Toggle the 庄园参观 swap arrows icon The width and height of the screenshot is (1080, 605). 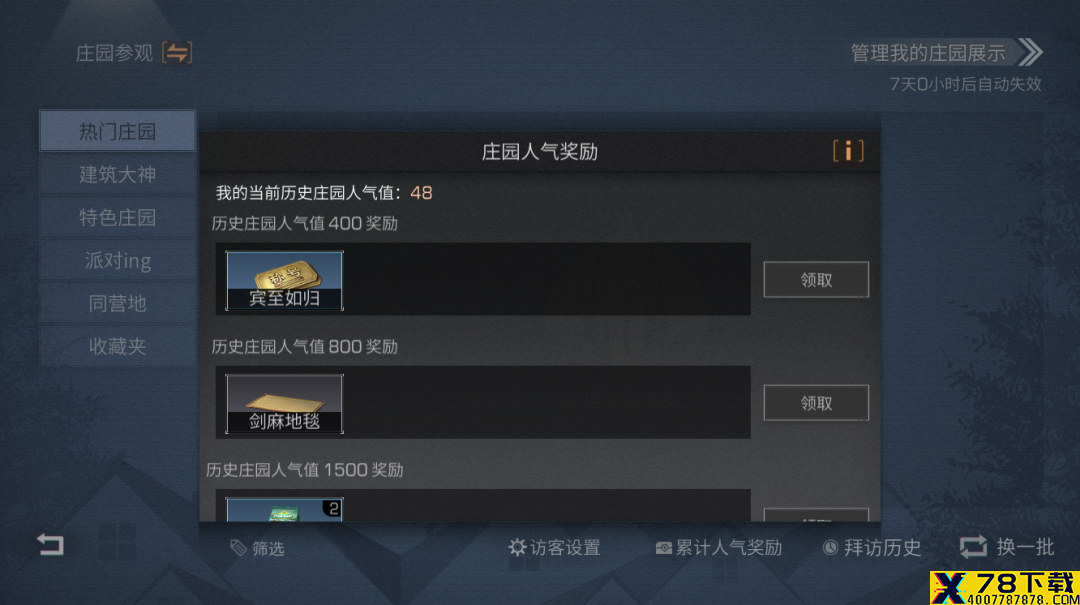(177, 52)
